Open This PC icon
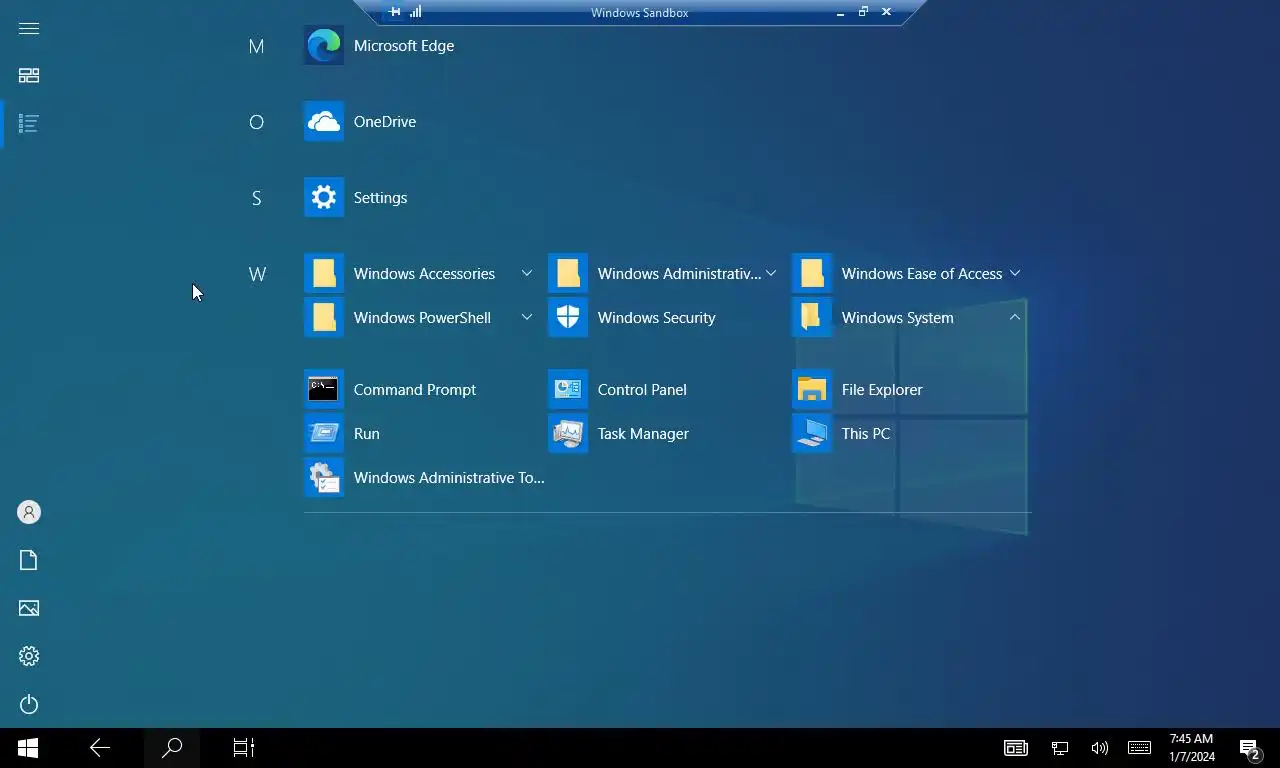1280x768 pixels. pyautogui.click(x=812, y=434)
